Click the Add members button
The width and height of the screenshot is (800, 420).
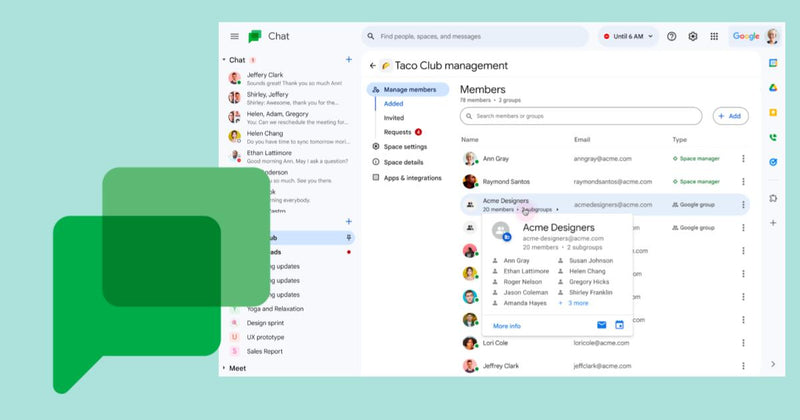click(x=730, y=116)
